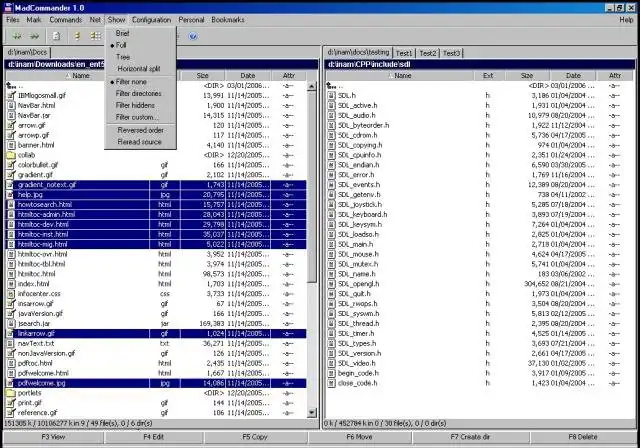Click the IBMlogosmall.gif file icon
Image resolution: width=640 pixels, height=448 pixels.
point(10,95)
